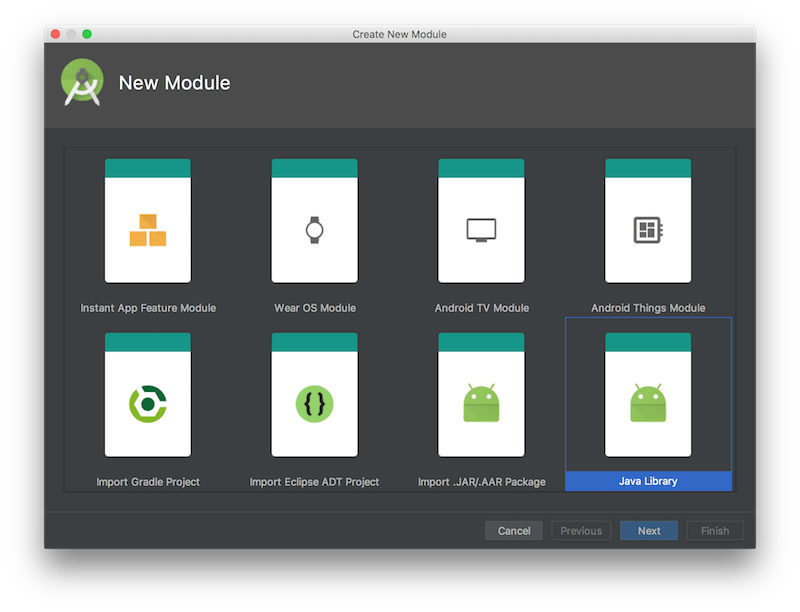Select the Java Library android icon
The width and height of the screenshot is (800, 612).
pyautogui.click(x=648, y=403)
